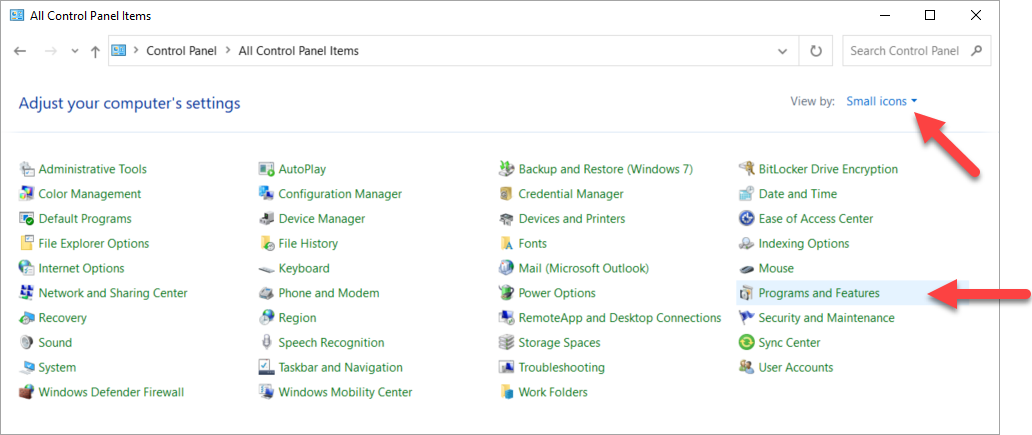Click the Credential Manager icon

(x=507, y=195)
